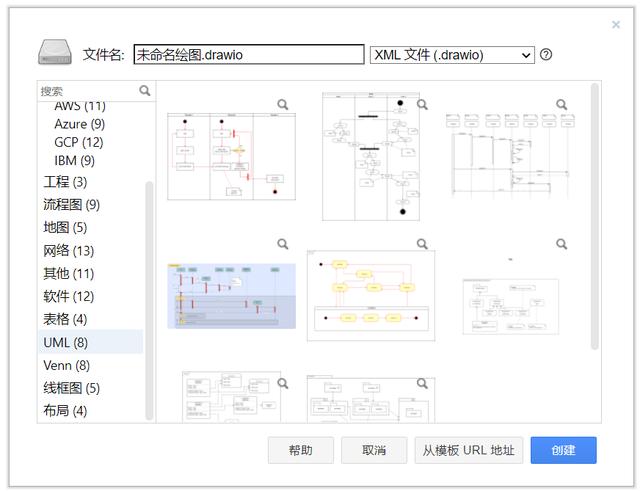Open the 网络 (13) category
The height and width of the screenshot is (491, 640).
[x=68, y=250]
